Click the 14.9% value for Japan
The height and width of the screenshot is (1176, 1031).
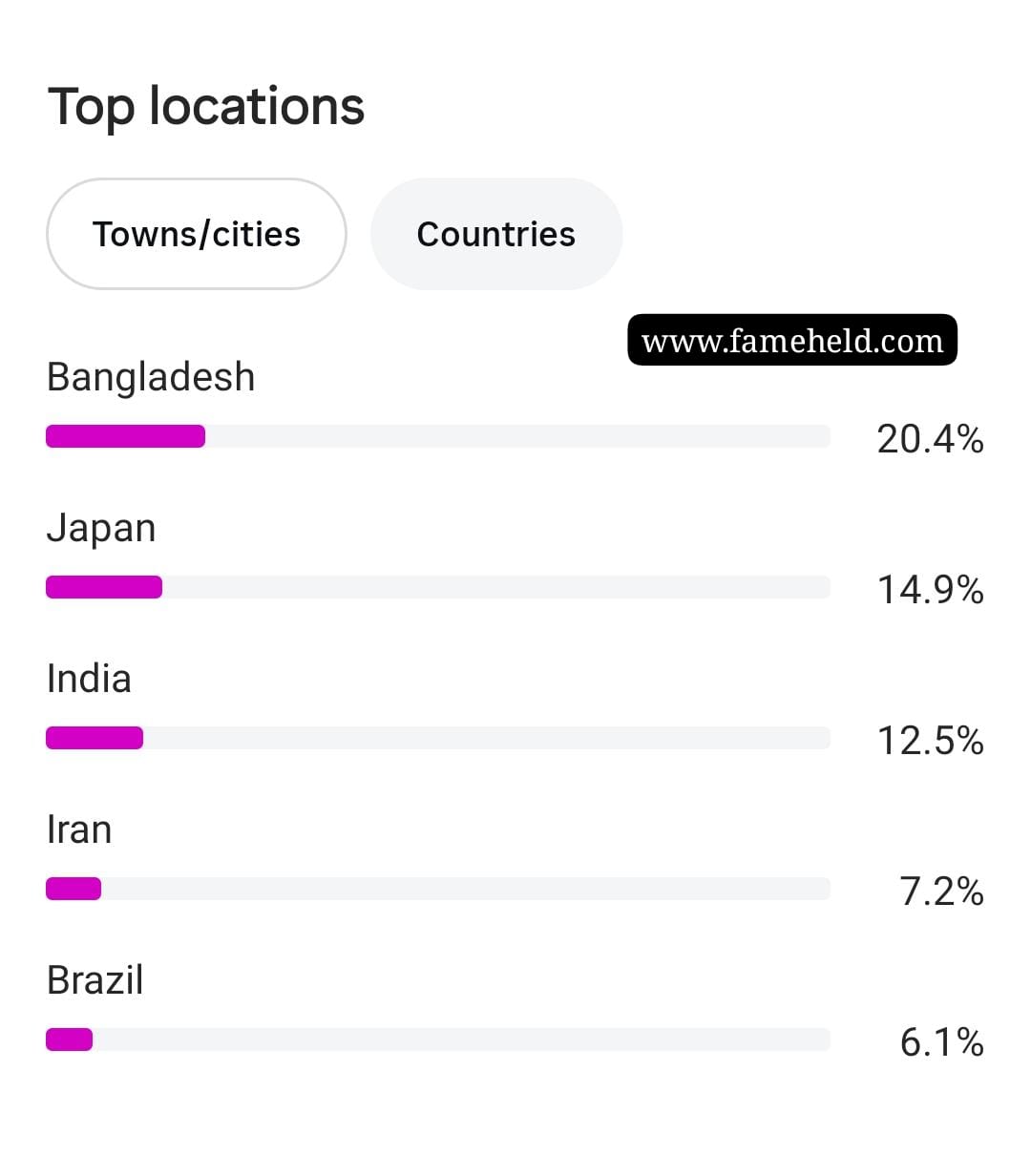click(x=931, y=590)
